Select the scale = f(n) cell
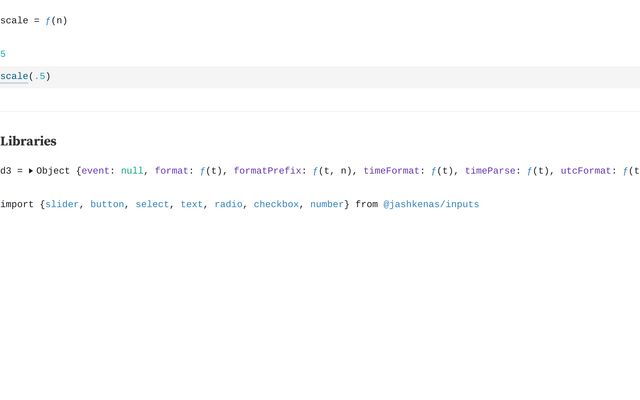Screen dimensions: 640x400 (34, 20)
